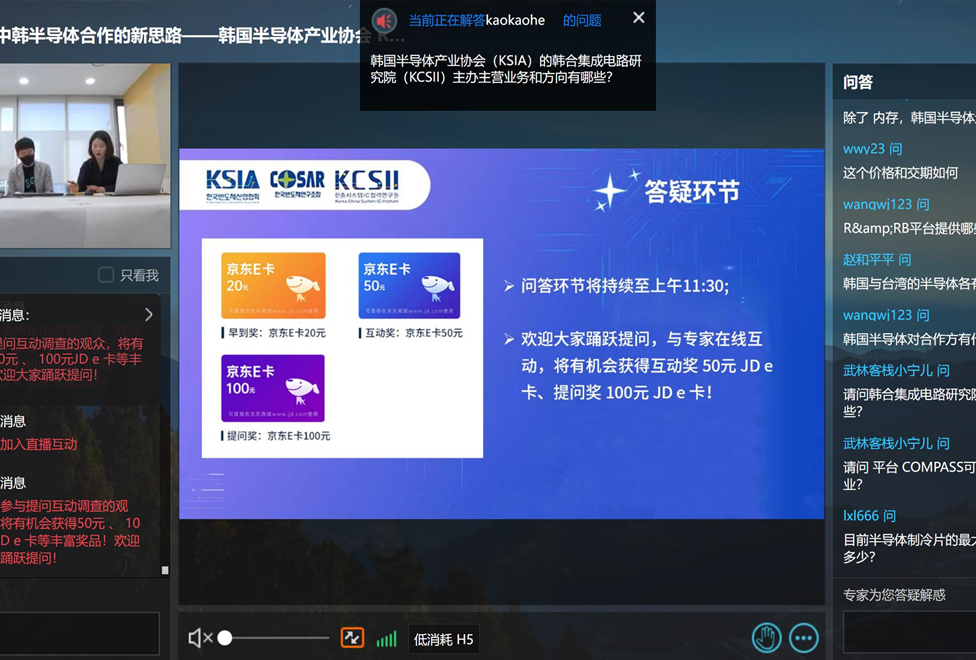976x660 pixels.
Task: Click the red 加入直播互动 message
Action: click(39, 444)
